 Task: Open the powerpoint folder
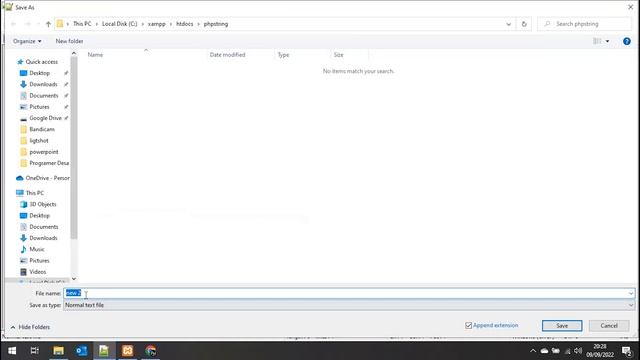coord(44,152)
